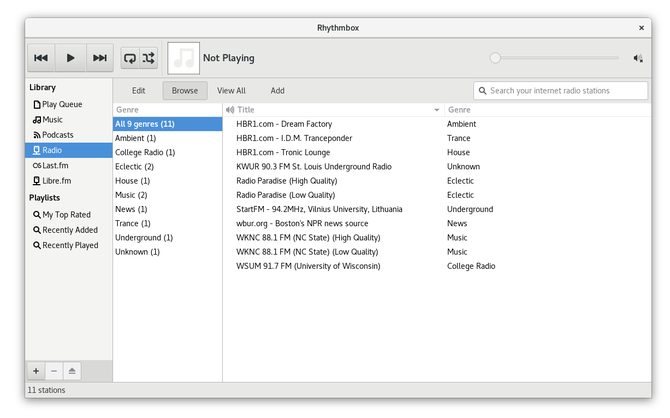Select Music in the Library sidebar
This screenshot has height=418, width=670.
pos(68,120)
